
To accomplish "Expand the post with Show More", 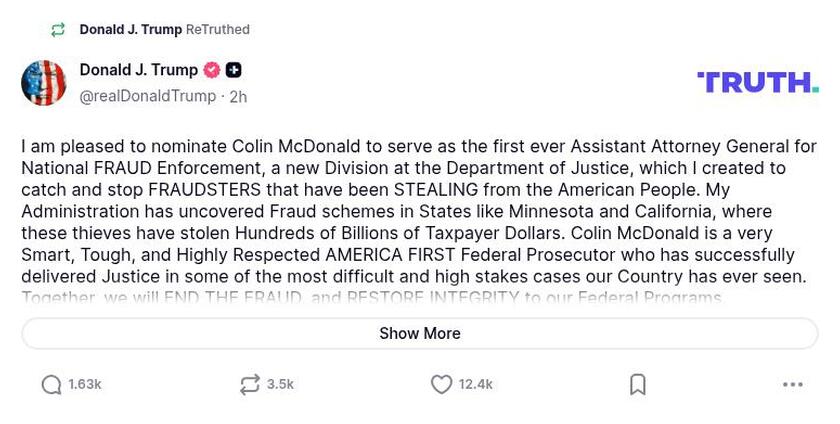I will point(420,334).
